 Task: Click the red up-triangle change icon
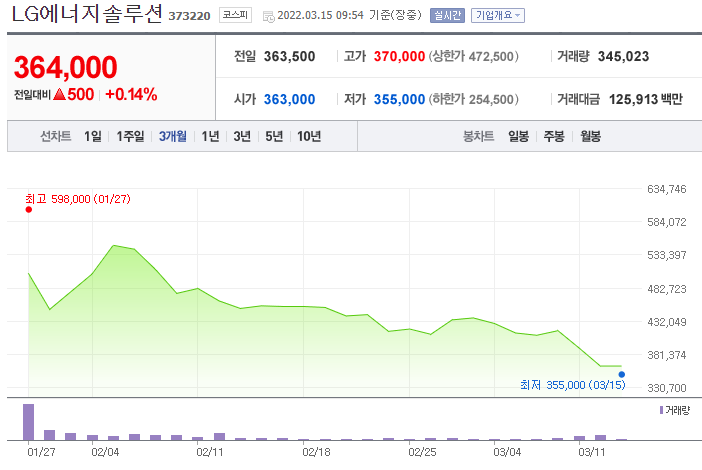pyautogui.click(x=59, y=94)
